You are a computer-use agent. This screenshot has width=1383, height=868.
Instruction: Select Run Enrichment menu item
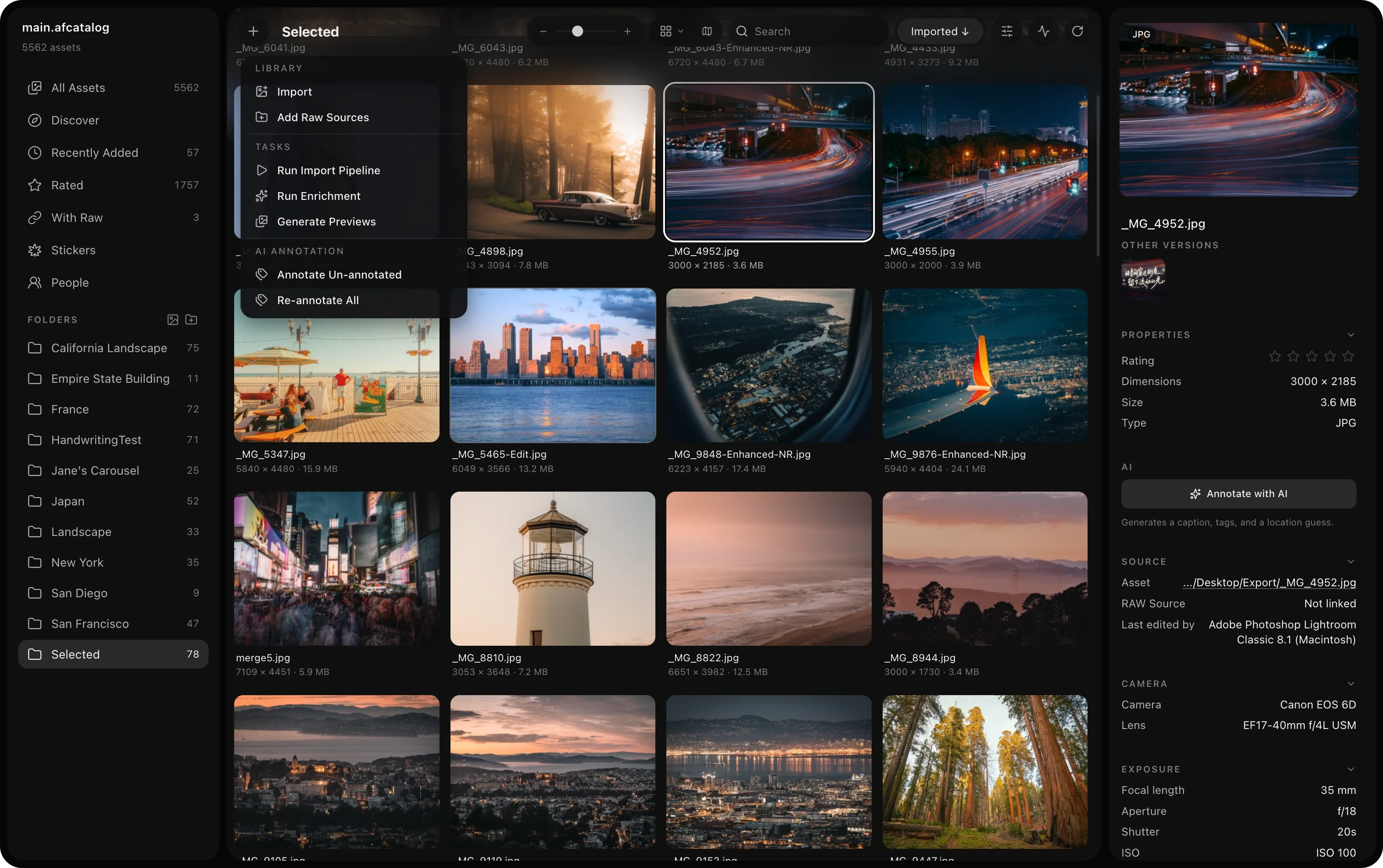coord(354,196)
